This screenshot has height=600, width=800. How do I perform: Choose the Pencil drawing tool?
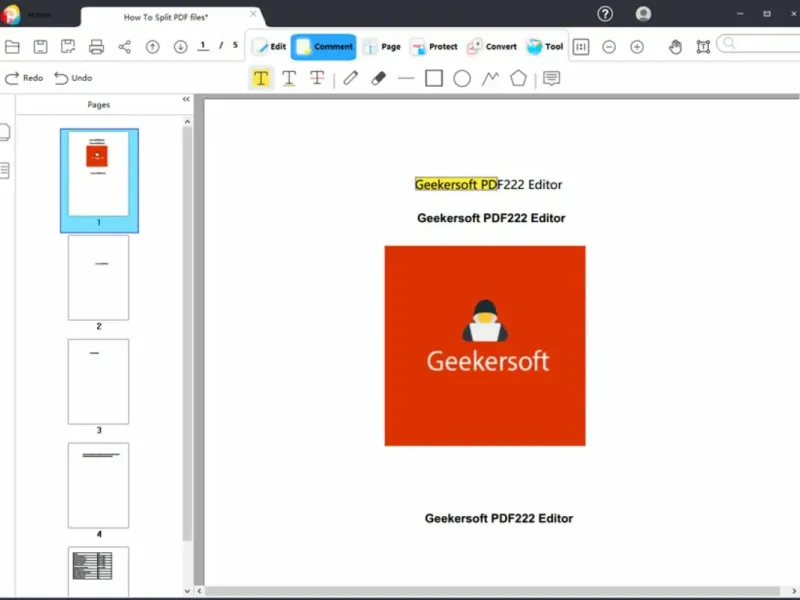[x=351, y=78]
